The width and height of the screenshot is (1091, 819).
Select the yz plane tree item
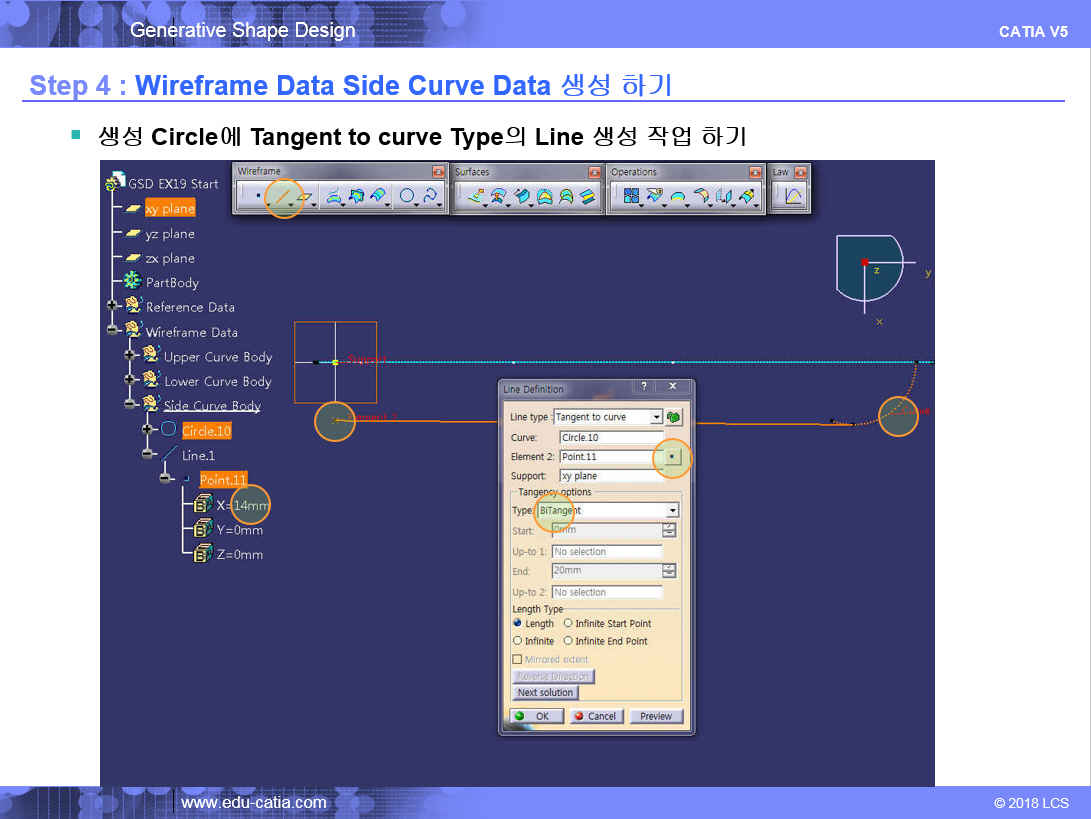(169, 234)
